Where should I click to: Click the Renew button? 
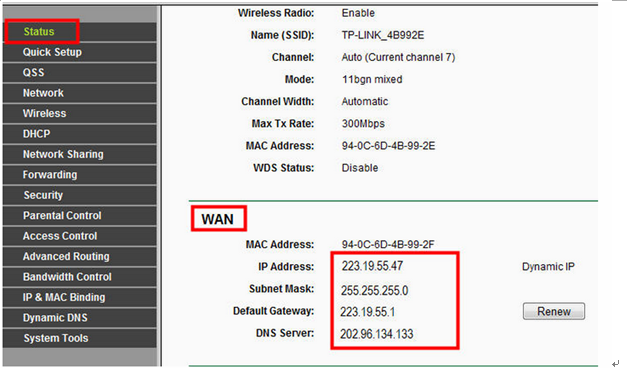[x=554, y=311]
